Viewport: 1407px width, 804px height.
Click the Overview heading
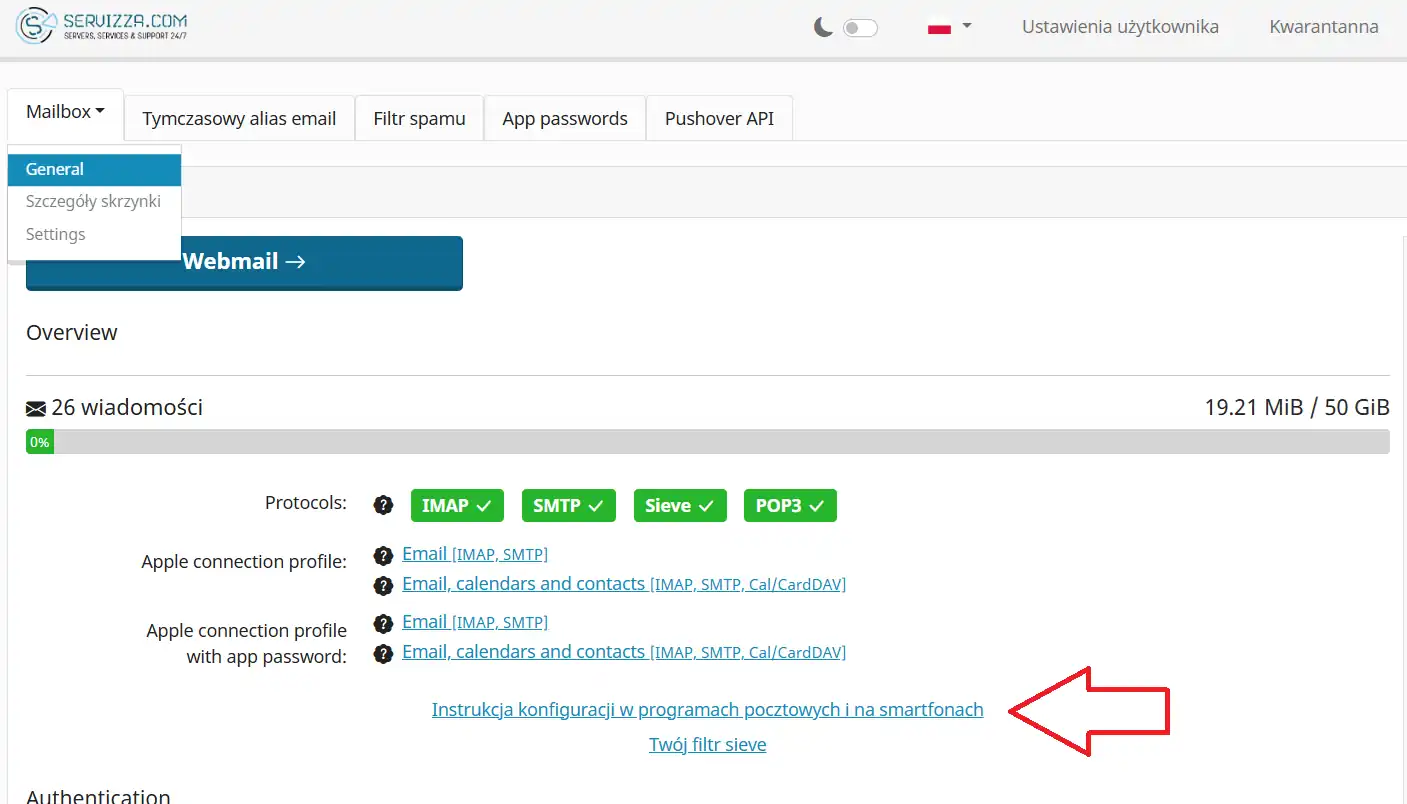(72, 333)
